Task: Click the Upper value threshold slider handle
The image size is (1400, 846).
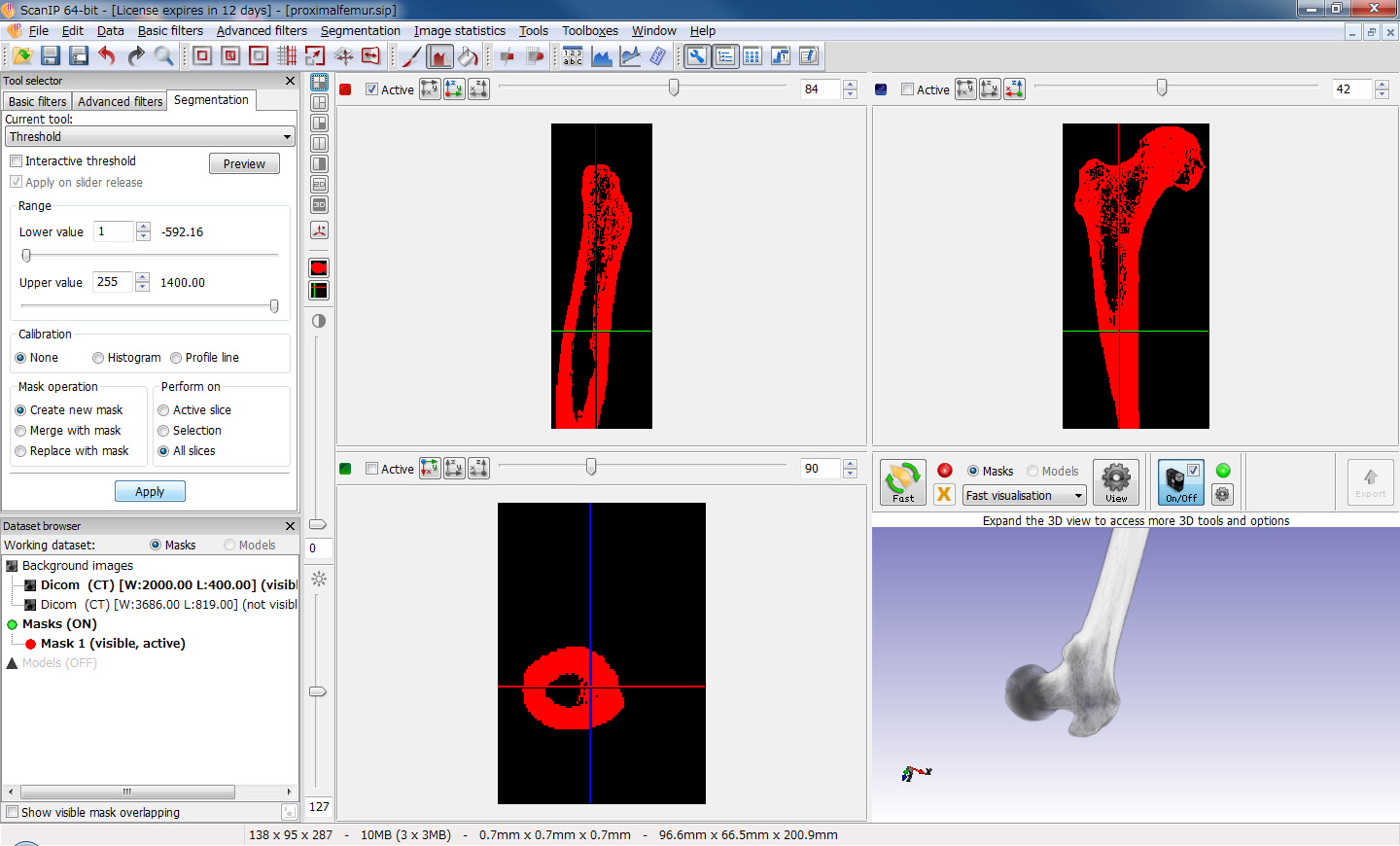Action: [x=274, y=306]
